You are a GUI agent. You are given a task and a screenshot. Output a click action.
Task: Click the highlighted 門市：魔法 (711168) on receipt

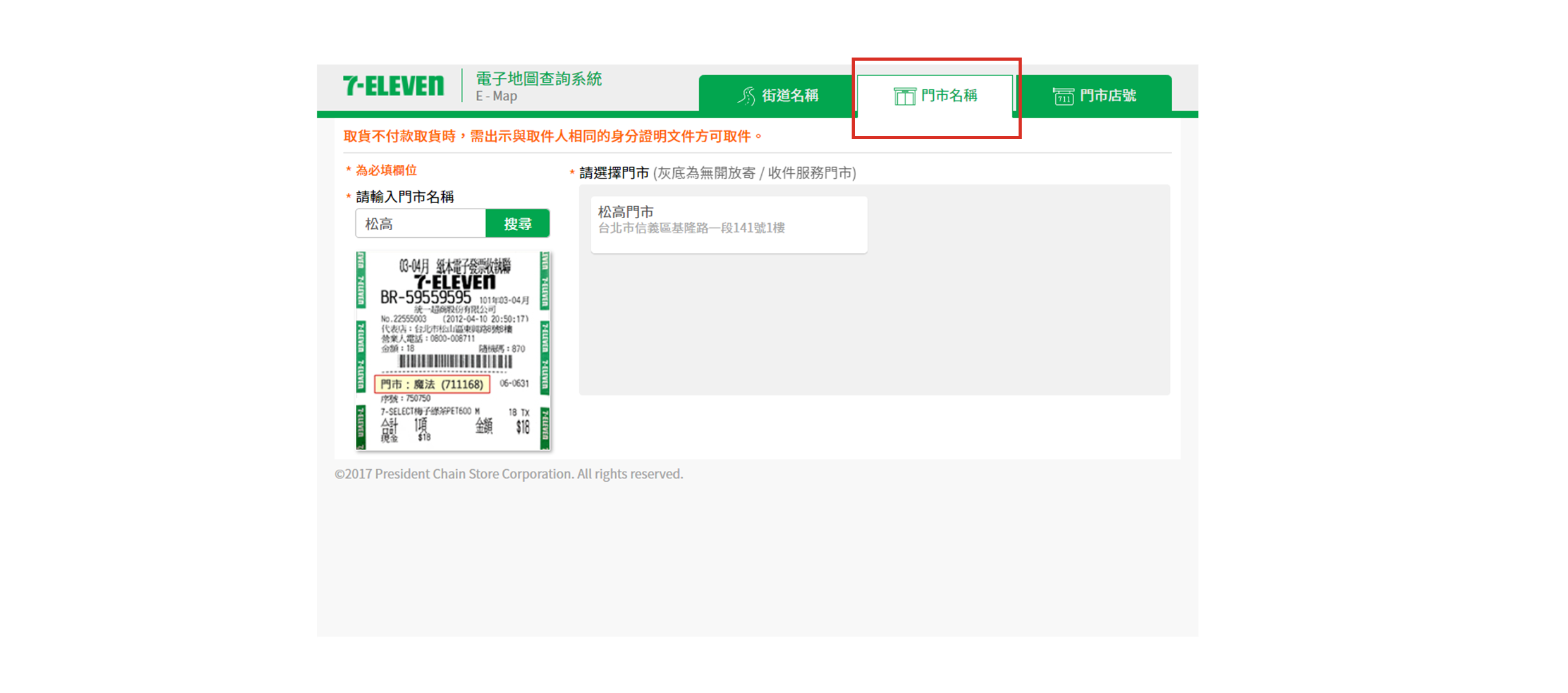coord(432,384)
